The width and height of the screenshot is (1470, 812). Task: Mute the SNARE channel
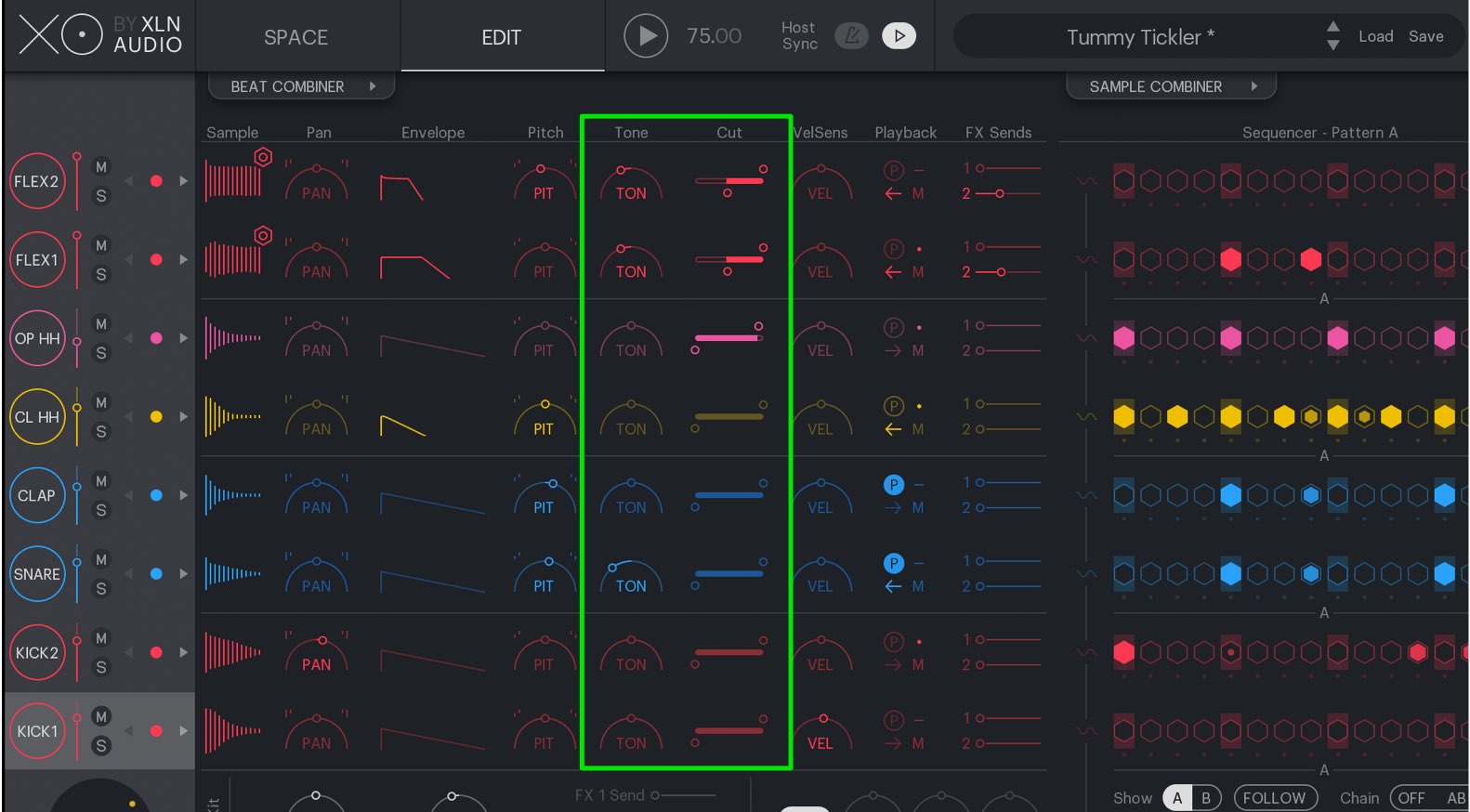pyautogui.click(x=101, y=560)
